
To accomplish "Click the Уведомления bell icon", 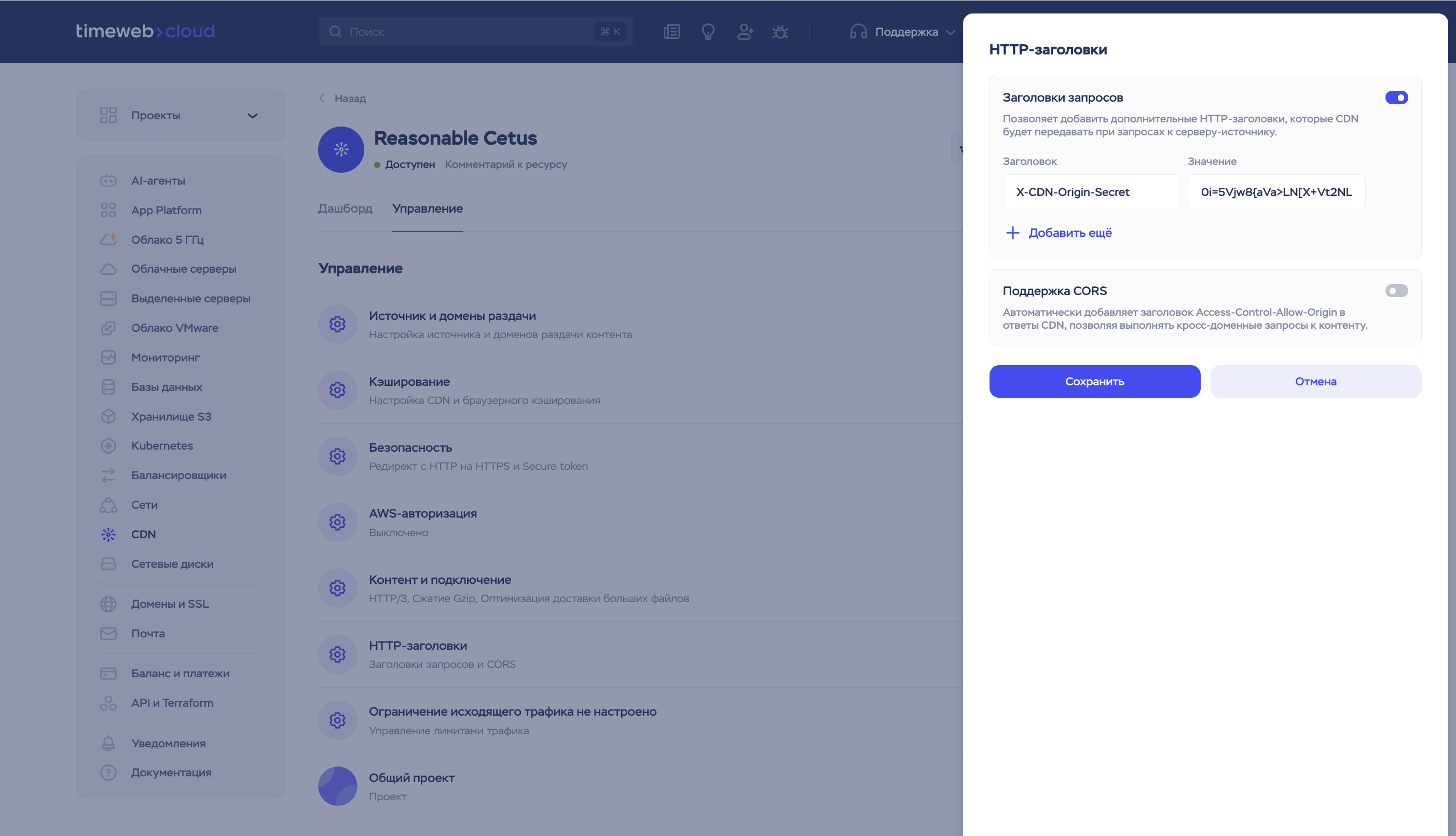I will [x=108, y=743].
